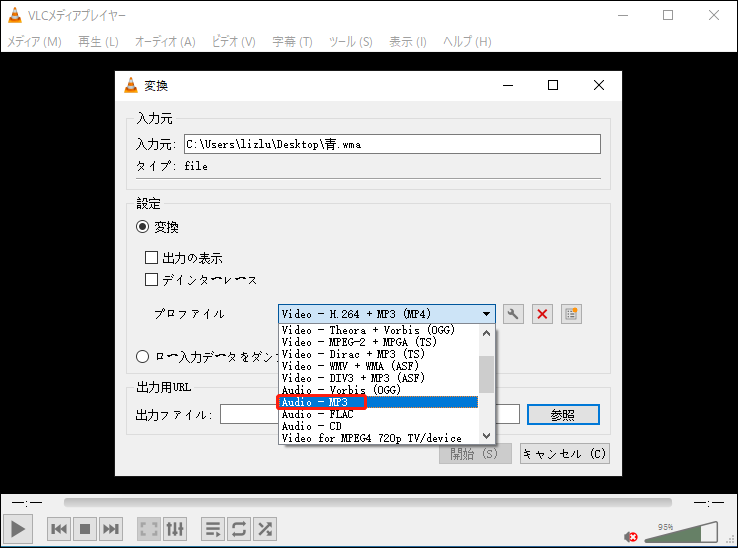
Task: Choose Video - Dirac + MP3 (TS)
Action: click(x=379, y=354)
